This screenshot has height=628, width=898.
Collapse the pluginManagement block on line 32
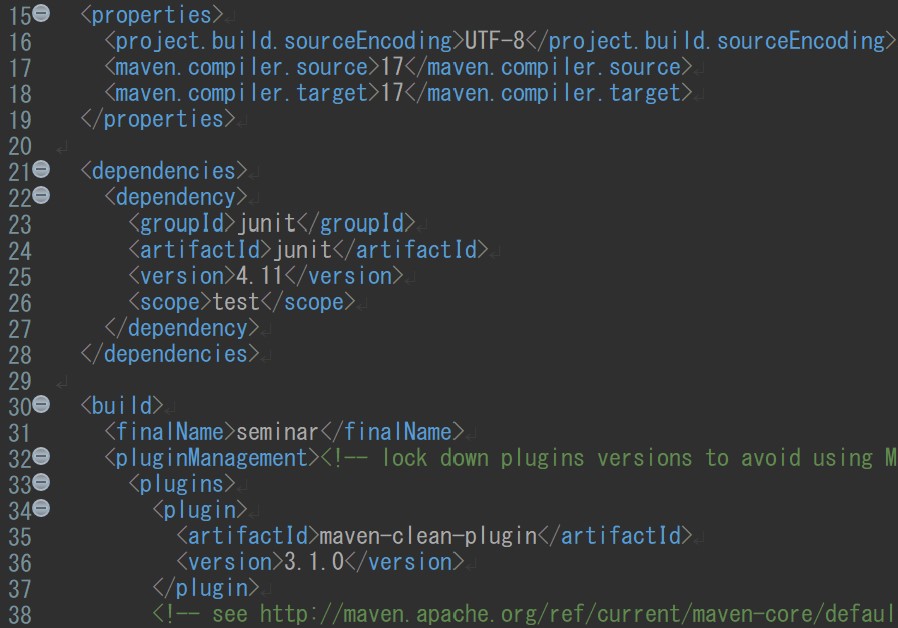(x=41, y=456)
